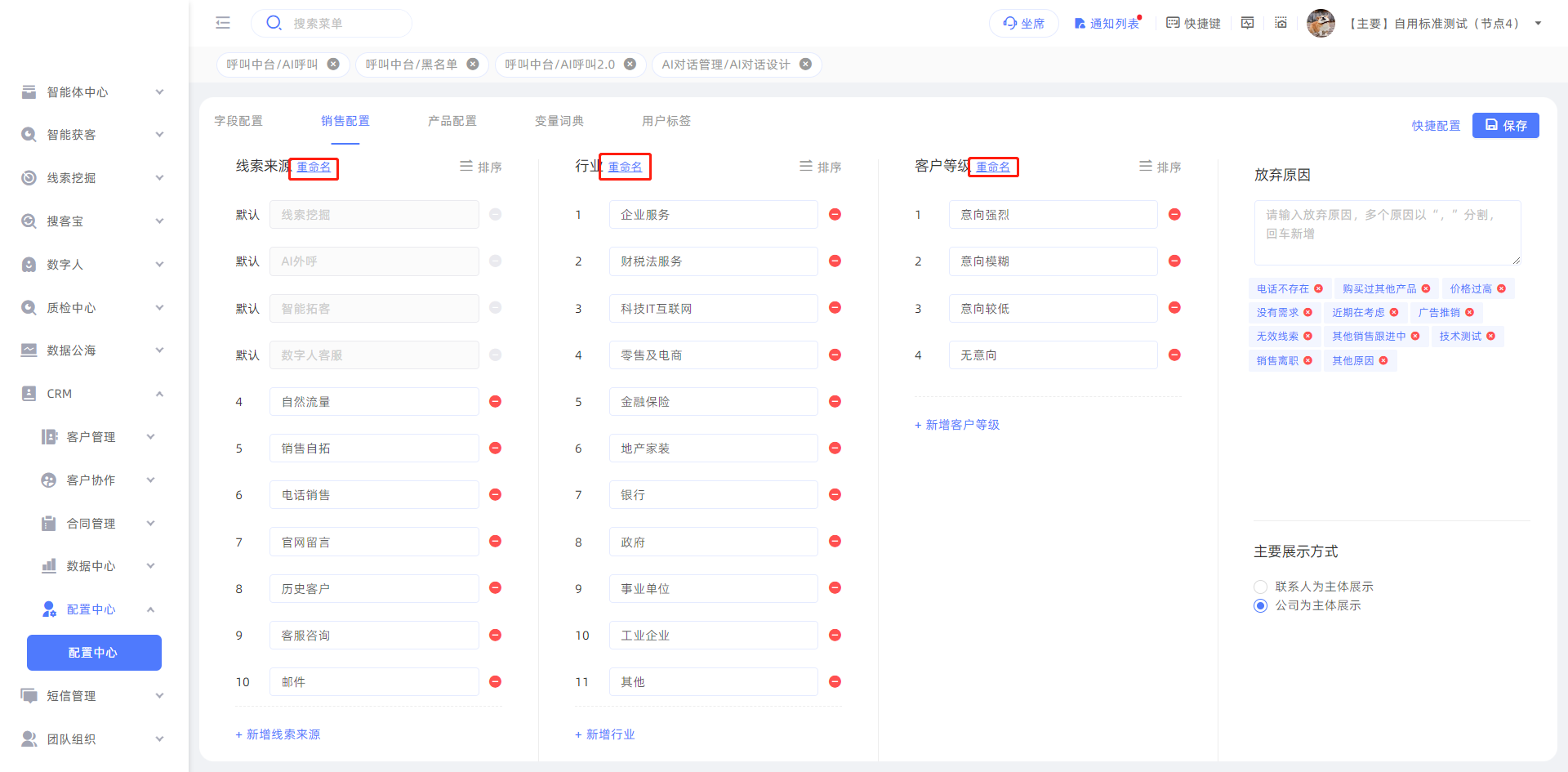Edit the 电话销售 source field
Screen dimensions: 1568x772
coord(374,495)
